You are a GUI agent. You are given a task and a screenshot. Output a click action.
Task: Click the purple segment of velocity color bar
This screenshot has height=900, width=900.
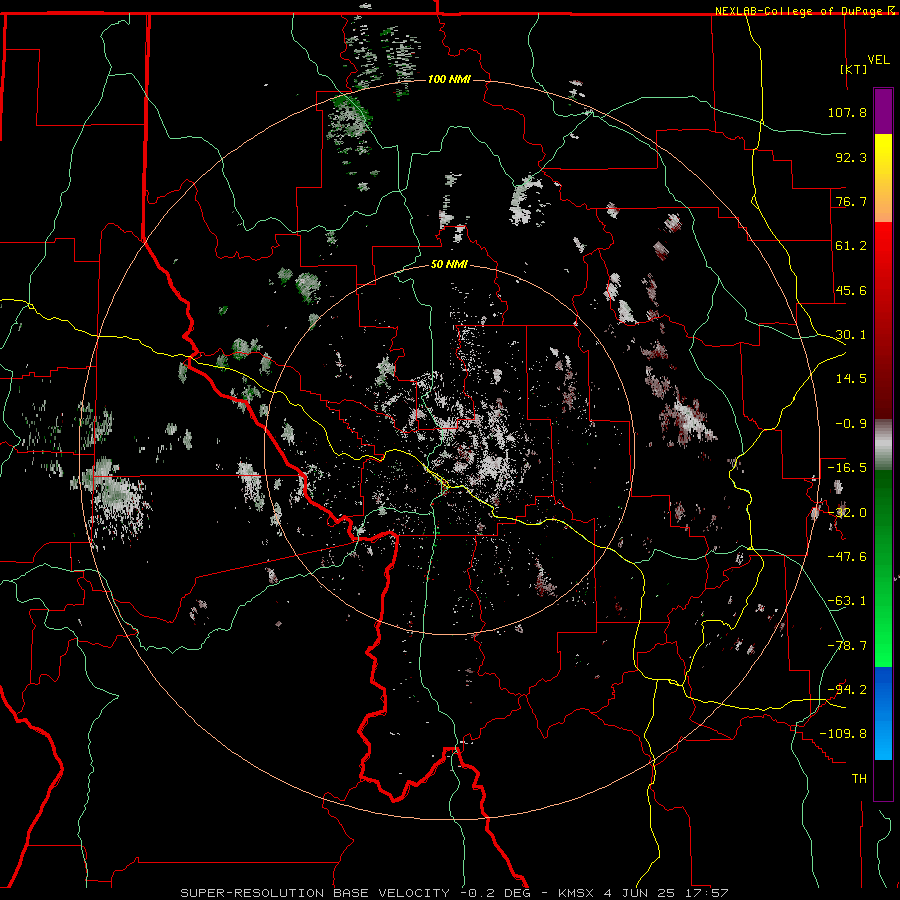tap(883, 111)
